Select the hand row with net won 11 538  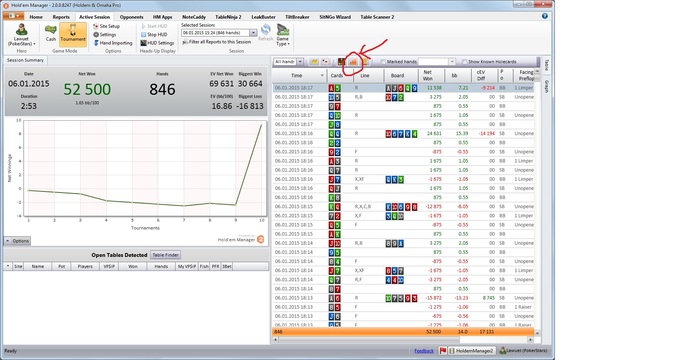(x=404, y=88)
